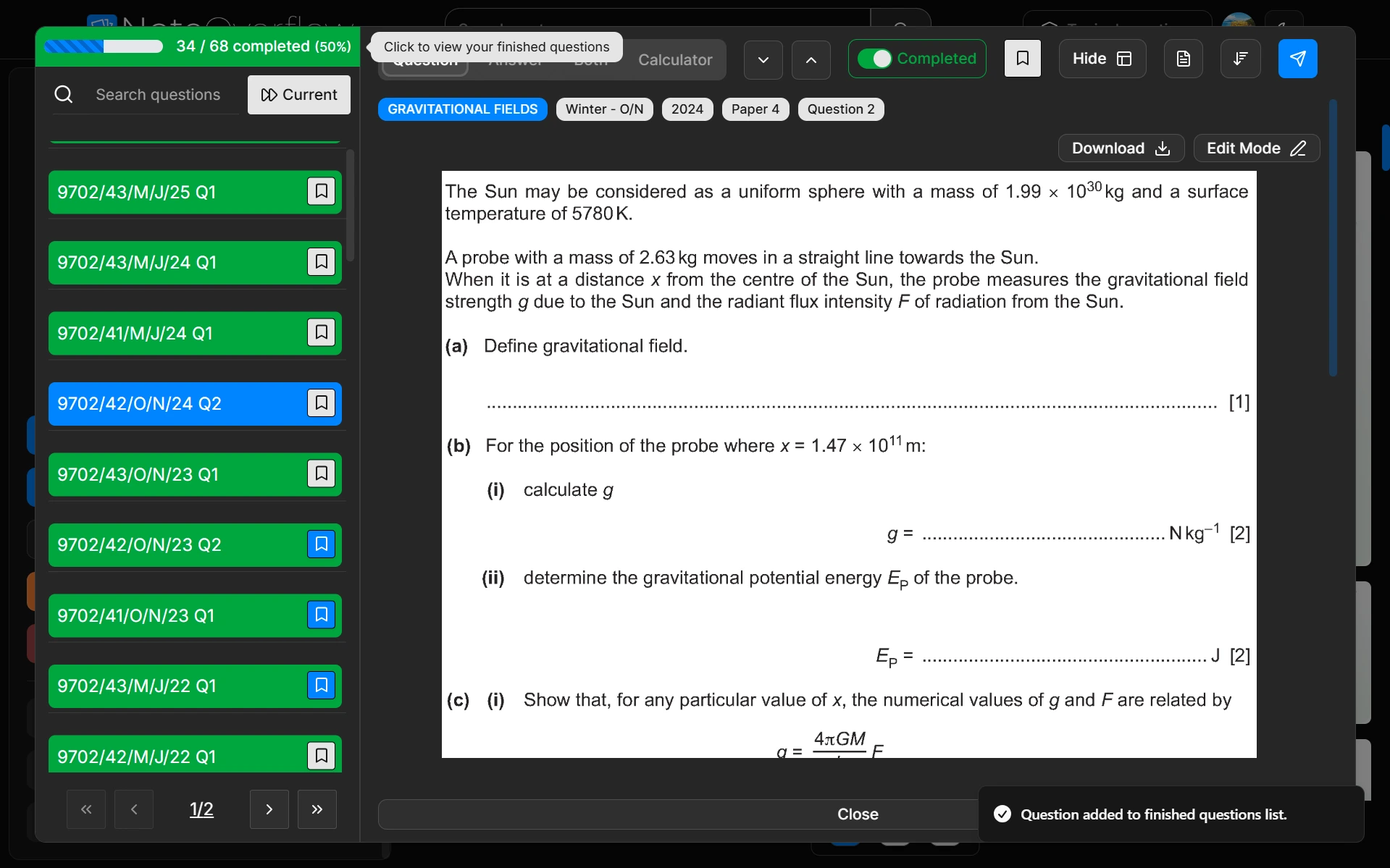Click the search magnifier icon
This screenshot has width=1390, height=868.
tap(64, 95)
